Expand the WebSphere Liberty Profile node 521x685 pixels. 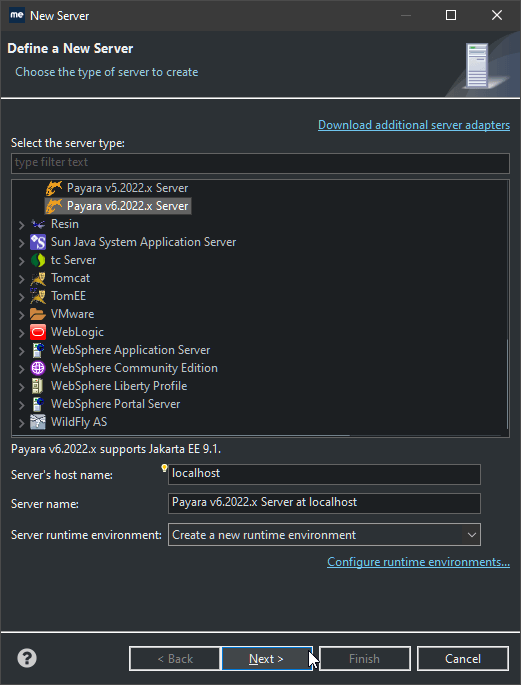21,387
